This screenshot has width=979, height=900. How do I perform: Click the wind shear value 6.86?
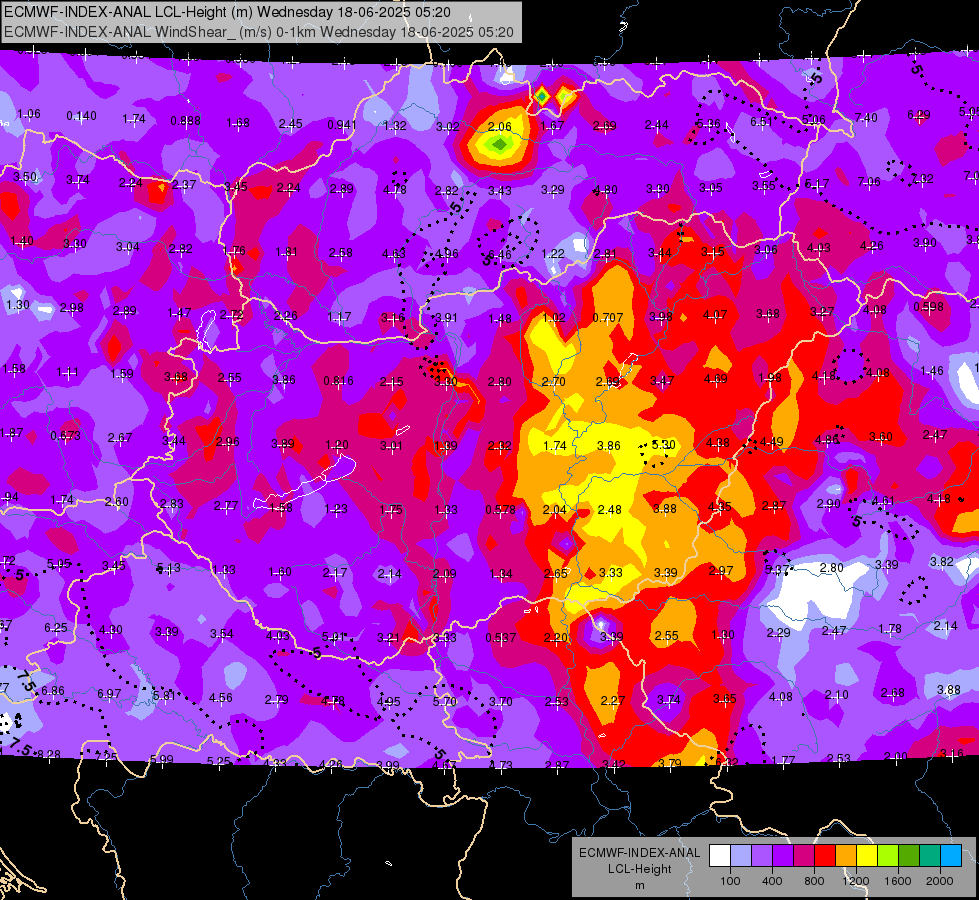[53, 690]
